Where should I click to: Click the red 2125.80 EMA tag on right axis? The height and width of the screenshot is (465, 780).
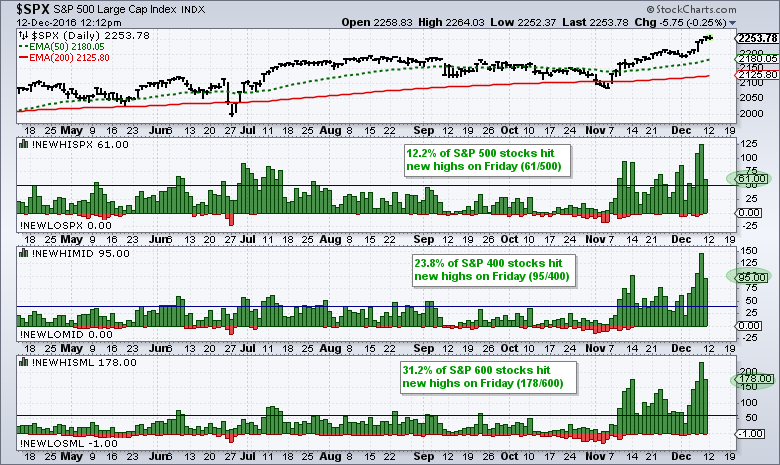(756, 75)
